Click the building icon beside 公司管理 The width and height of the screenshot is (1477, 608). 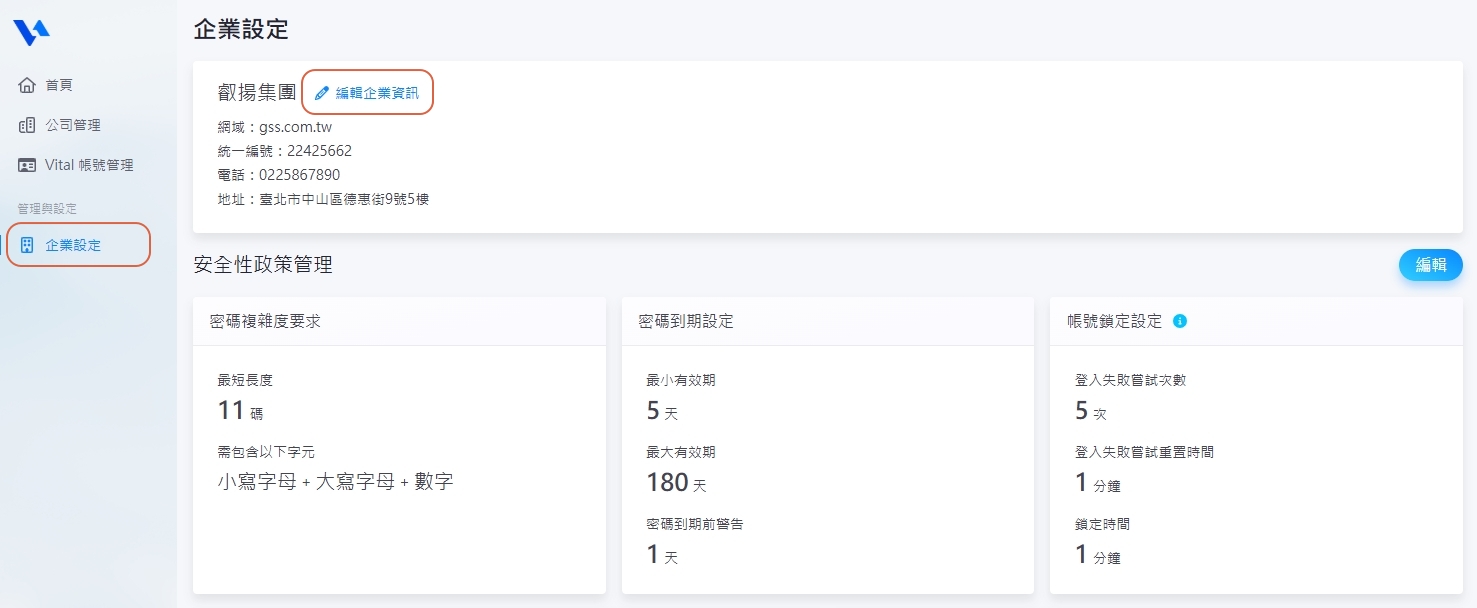27,125
